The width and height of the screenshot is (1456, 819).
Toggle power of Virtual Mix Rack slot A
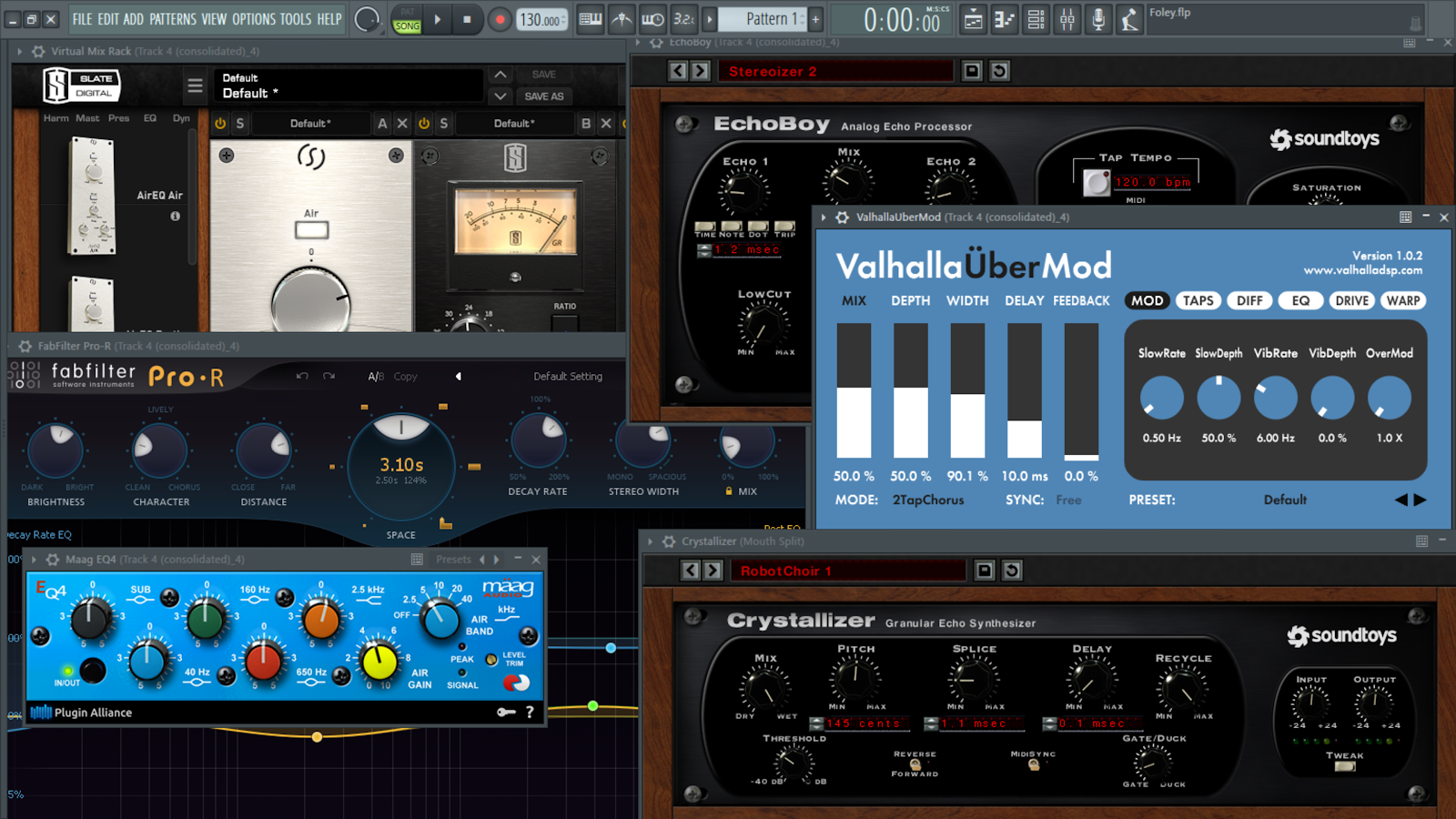pyautogui.click(x=220, y=124)
